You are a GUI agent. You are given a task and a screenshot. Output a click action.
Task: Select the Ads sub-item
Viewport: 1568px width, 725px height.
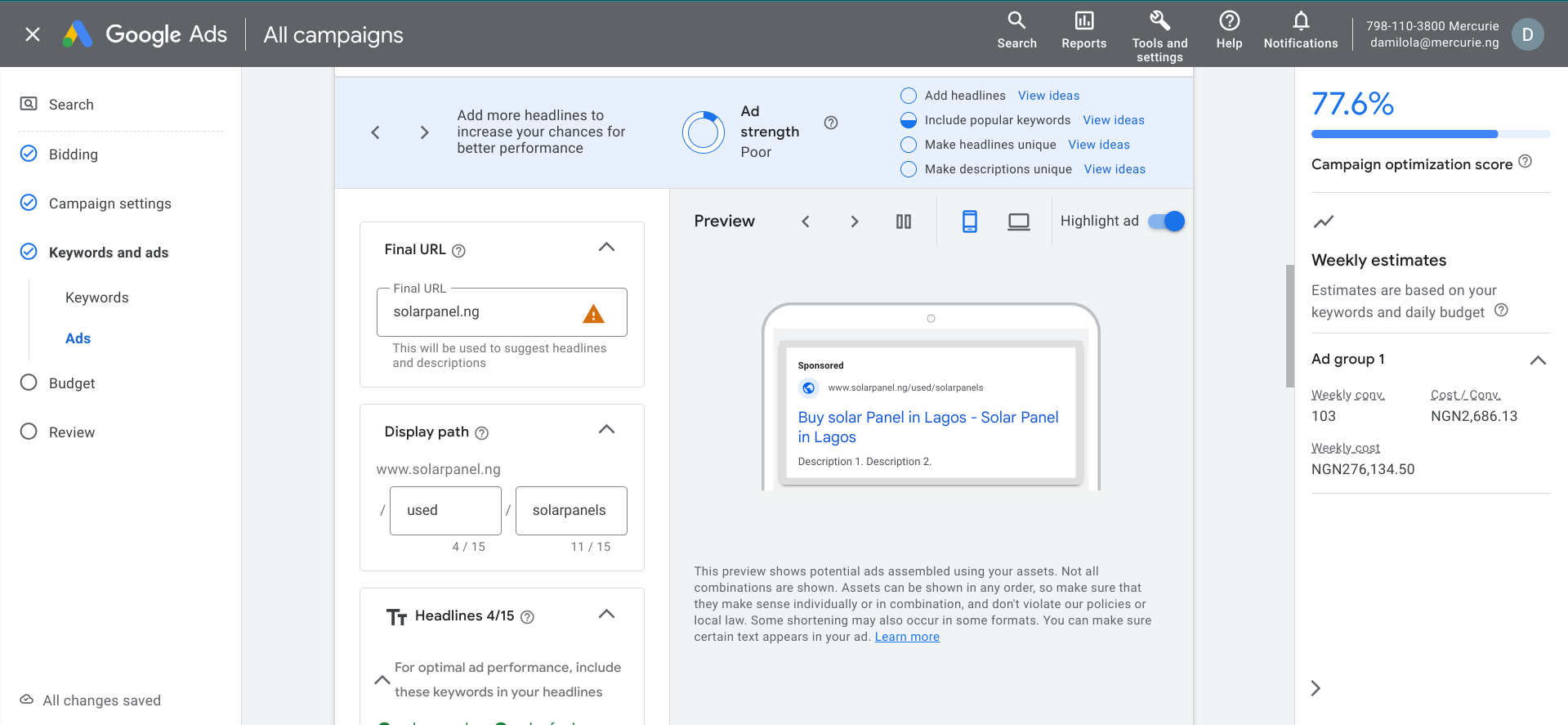tap(78, 338)
